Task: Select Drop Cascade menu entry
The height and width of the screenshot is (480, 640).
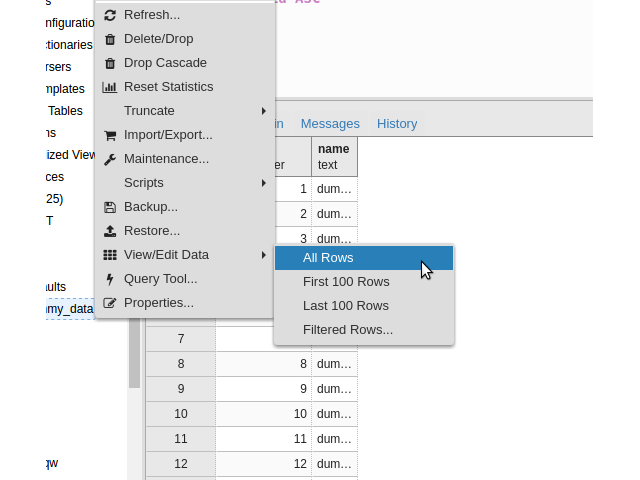Action: (184, 63)
